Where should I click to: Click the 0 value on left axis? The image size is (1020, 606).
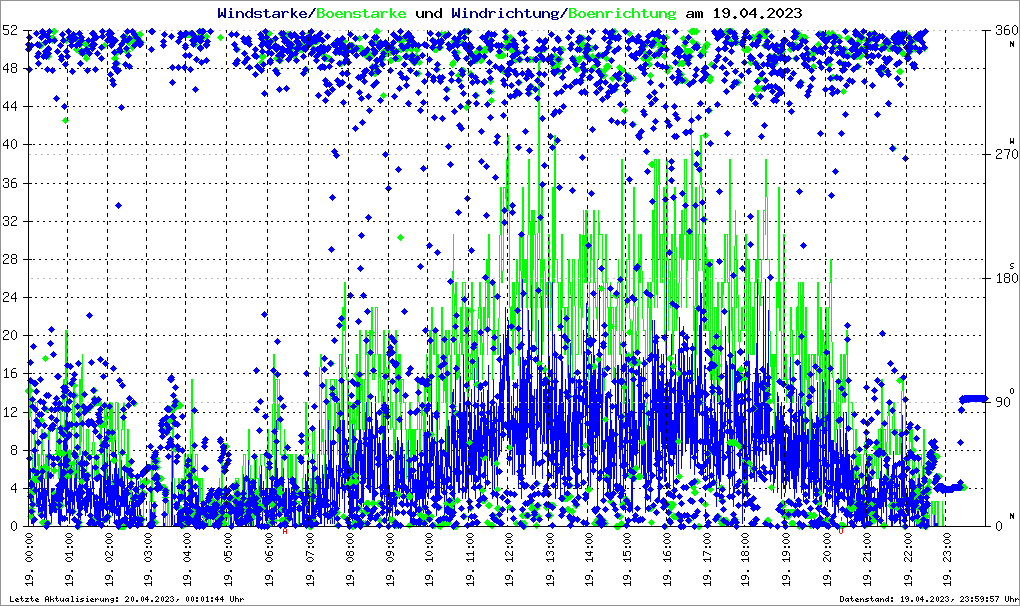(x=16, y=526)
